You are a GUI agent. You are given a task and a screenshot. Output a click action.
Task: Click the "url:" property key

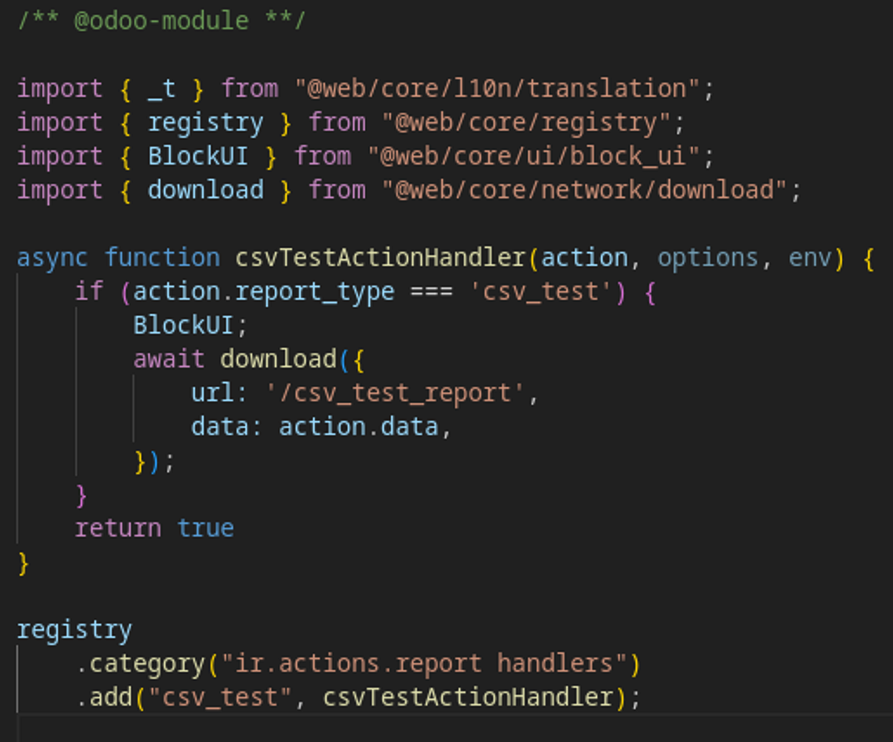[x=219, y=393]
